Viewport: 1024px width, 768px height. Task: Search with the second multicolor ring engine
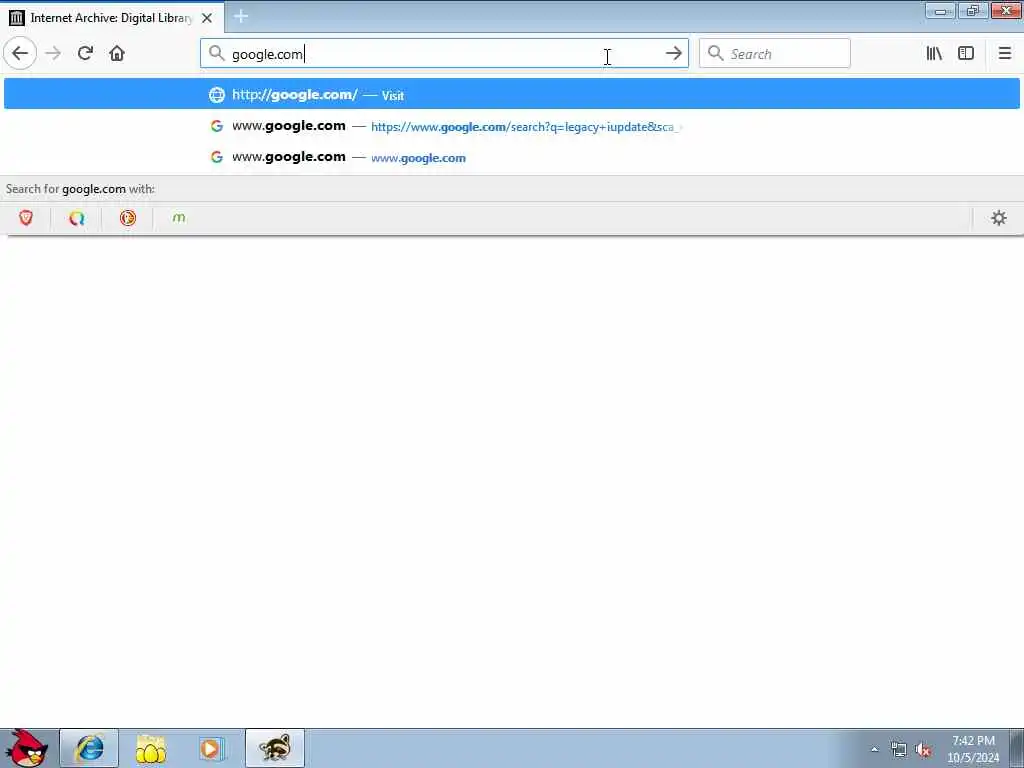tap(77, 218)
